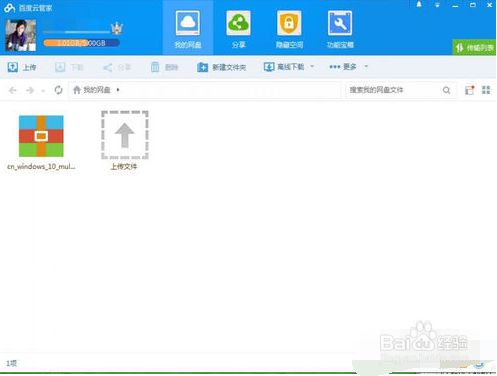Open the 更多 (More) menu
Viewport: 497px width, 376px height.
(343, 67)
